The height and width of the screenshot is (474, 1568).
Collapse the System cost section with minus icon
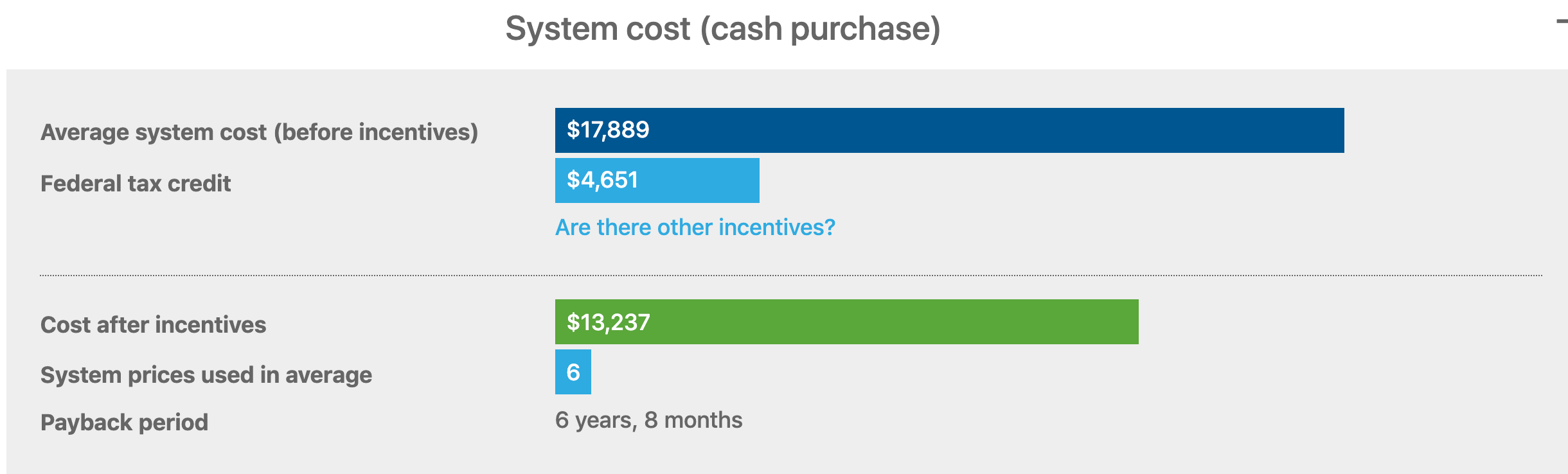coord(1562,22)
